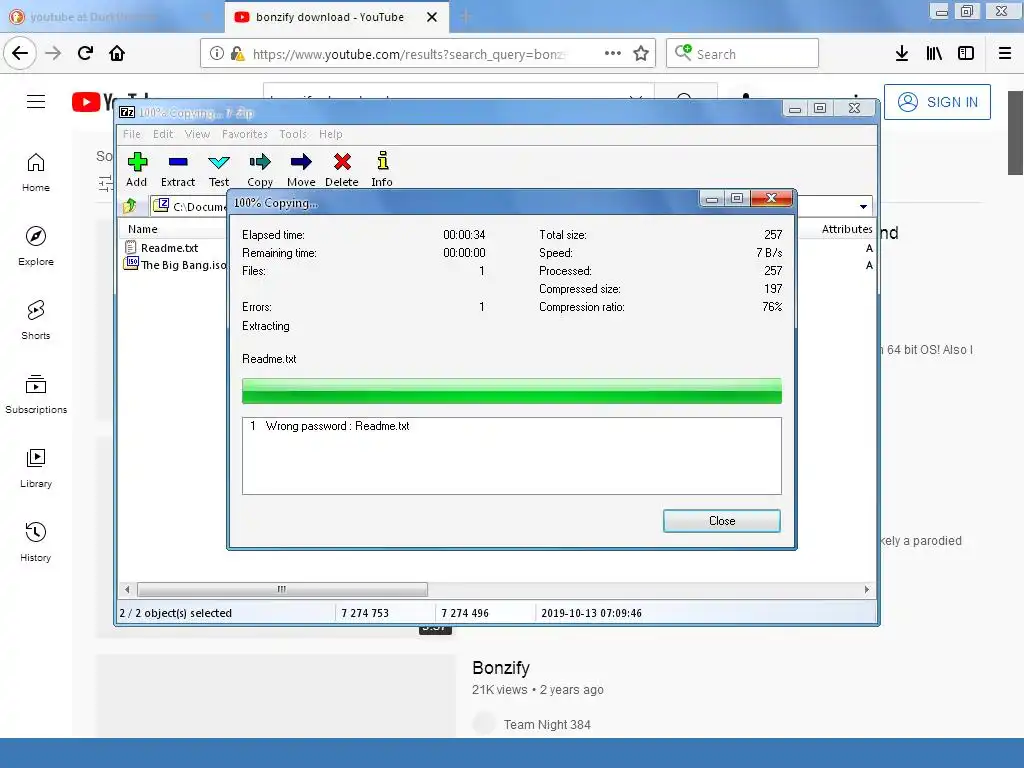Switch to the bonzify download YouTube tab

click(330, 17)
